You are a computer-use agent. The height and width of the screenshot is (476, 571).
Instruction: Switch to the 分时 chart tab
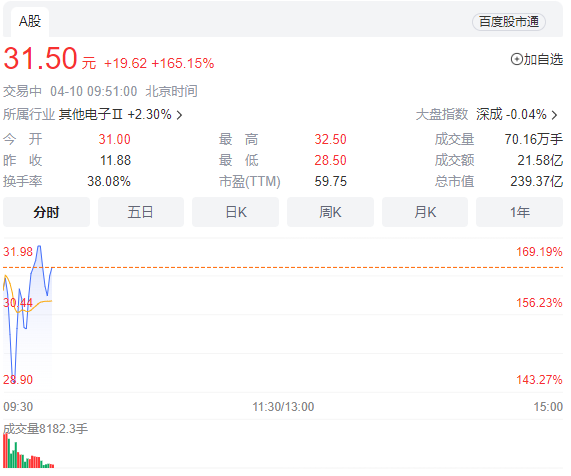point(46,212)
